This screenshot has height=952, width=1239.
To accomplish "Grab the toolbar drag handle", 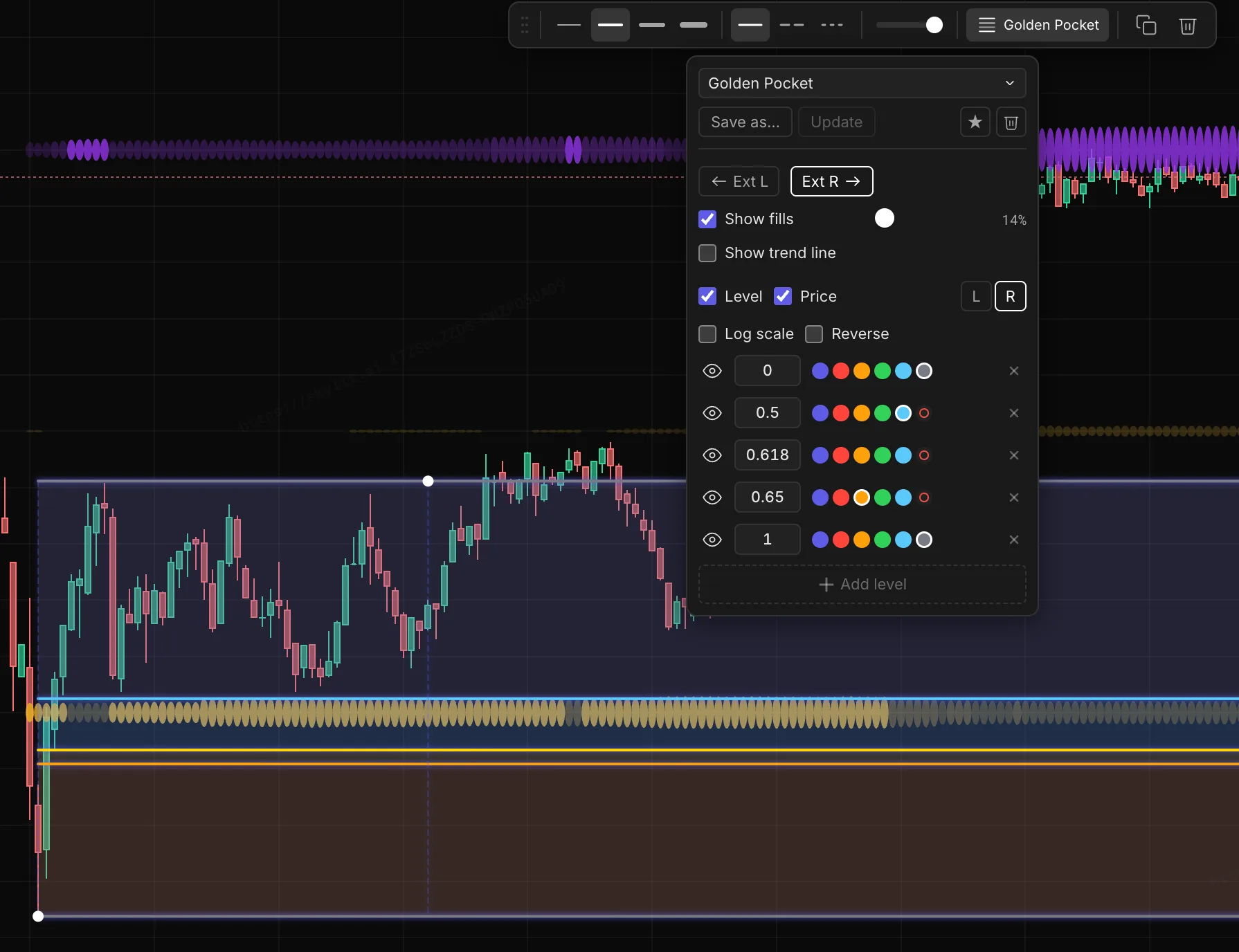I will pyautogui.click(x=525, y=26).
